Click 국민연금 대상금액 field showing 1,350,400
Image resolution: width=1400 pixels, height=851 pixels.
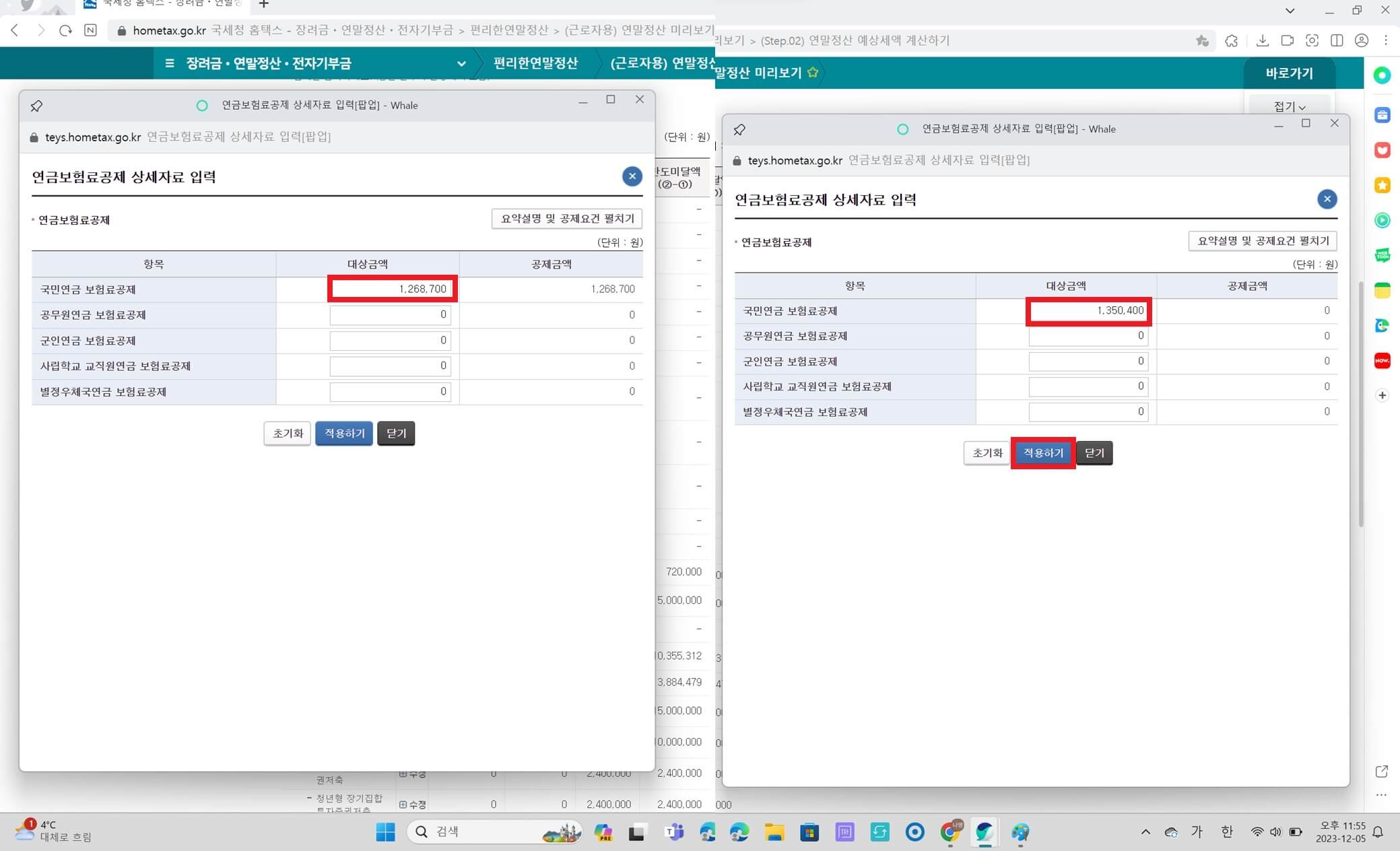coord(1088,311)
